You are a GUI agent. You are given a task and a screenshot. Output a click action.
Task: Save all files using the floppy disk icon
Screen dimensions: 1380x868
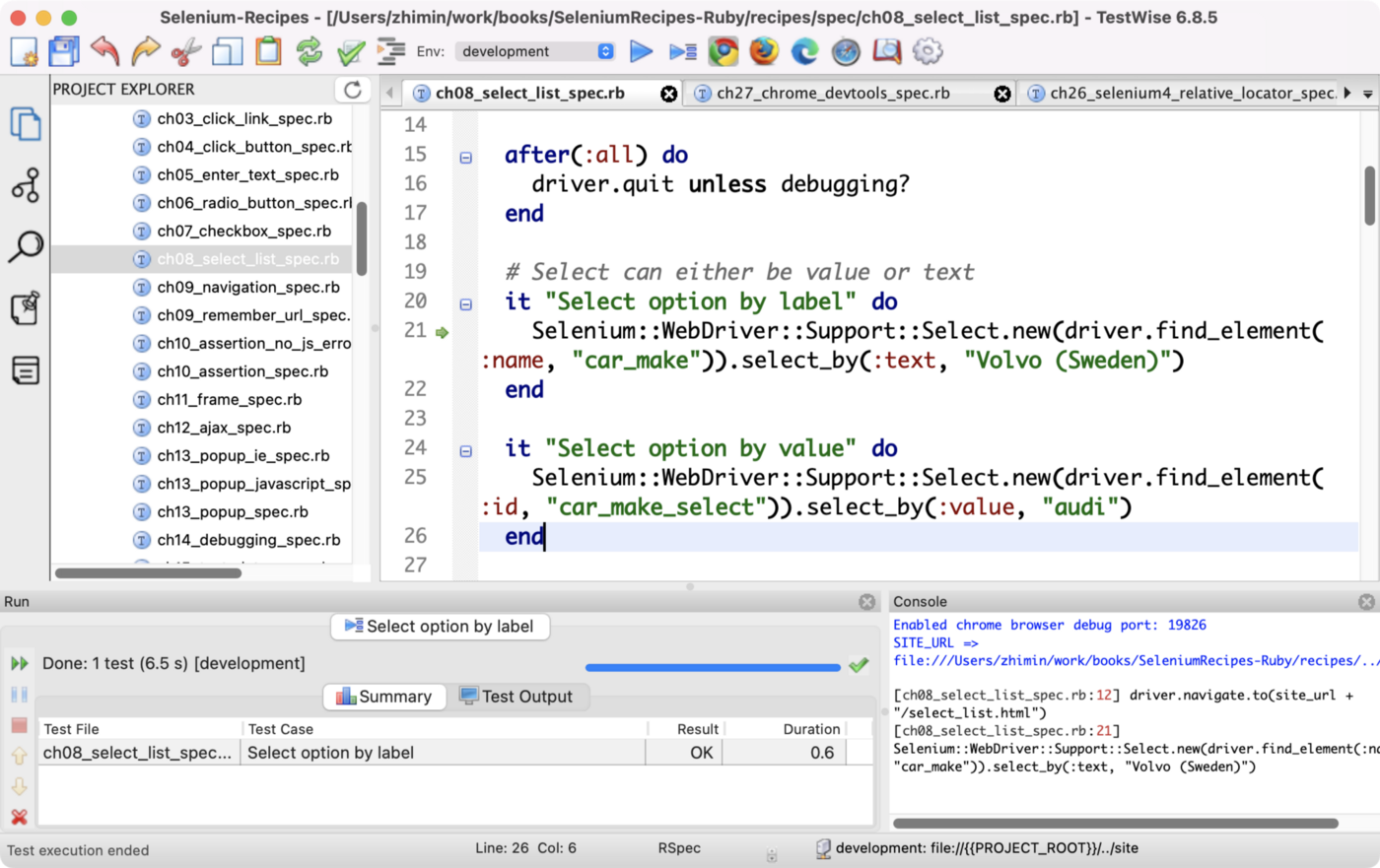click(64, 51)
